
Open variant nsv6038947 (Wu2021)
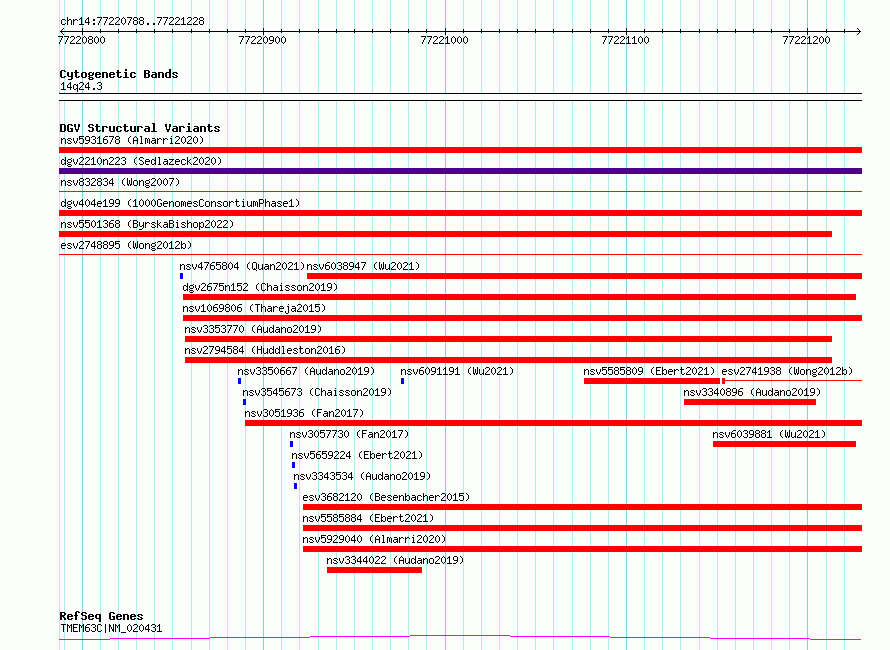tap(363, 266)
